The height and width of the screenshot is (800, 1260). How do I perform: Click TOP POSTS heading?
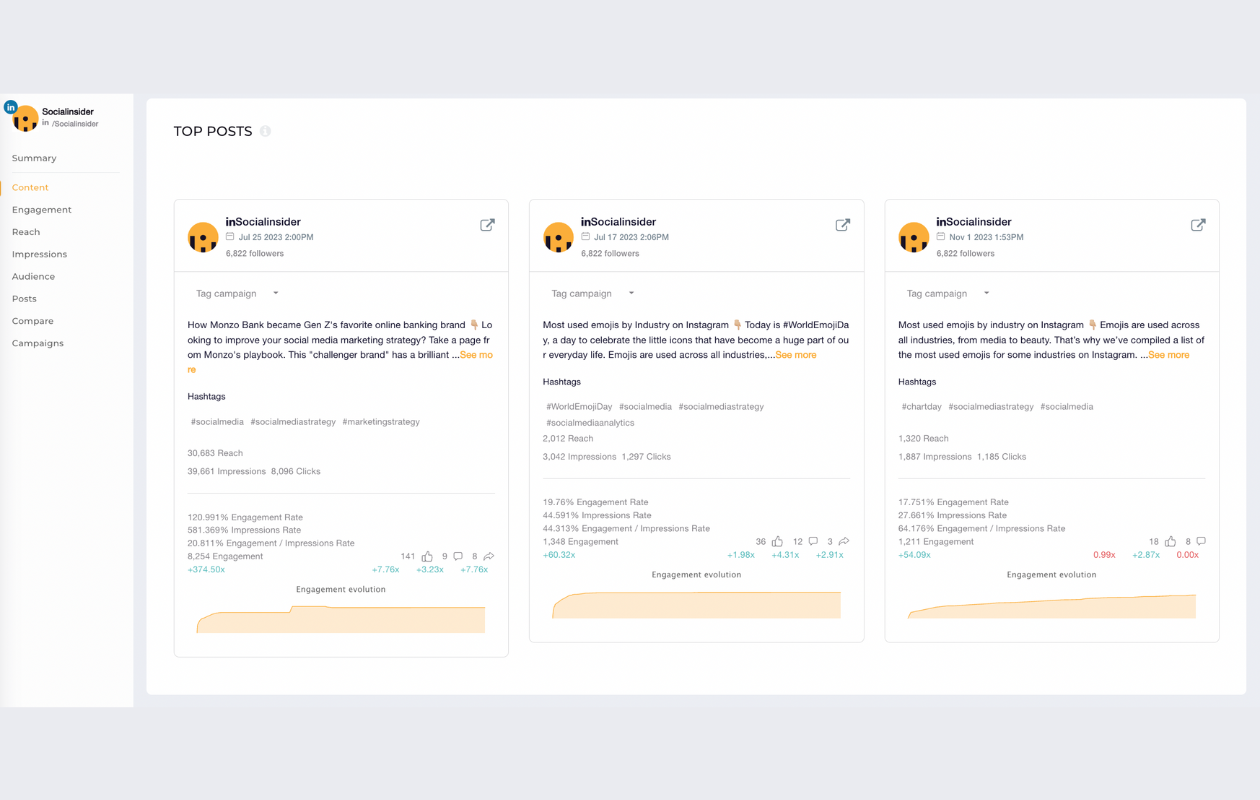click(213, 131)
